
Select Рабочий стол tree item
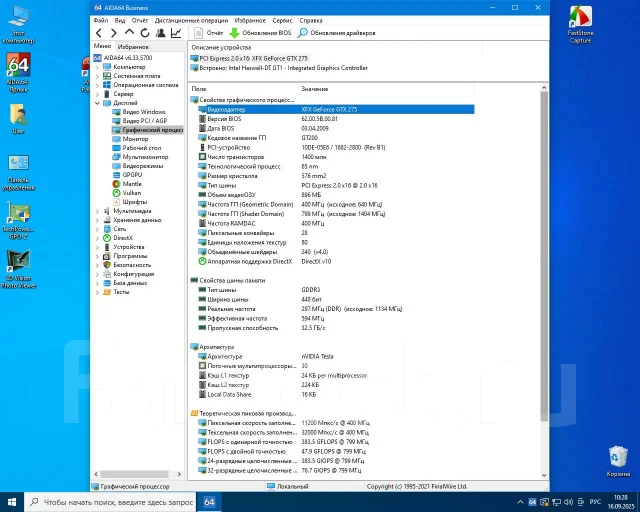point(137,148)
